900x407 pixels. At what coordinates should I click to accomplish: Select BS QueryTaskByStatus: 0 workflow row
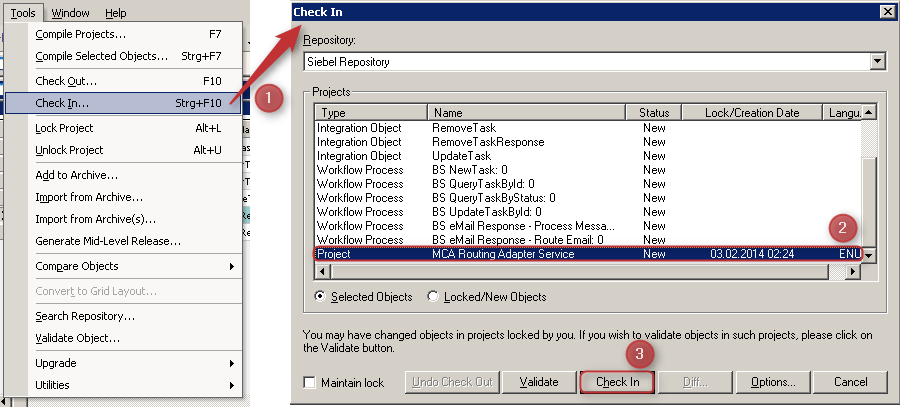588,197
